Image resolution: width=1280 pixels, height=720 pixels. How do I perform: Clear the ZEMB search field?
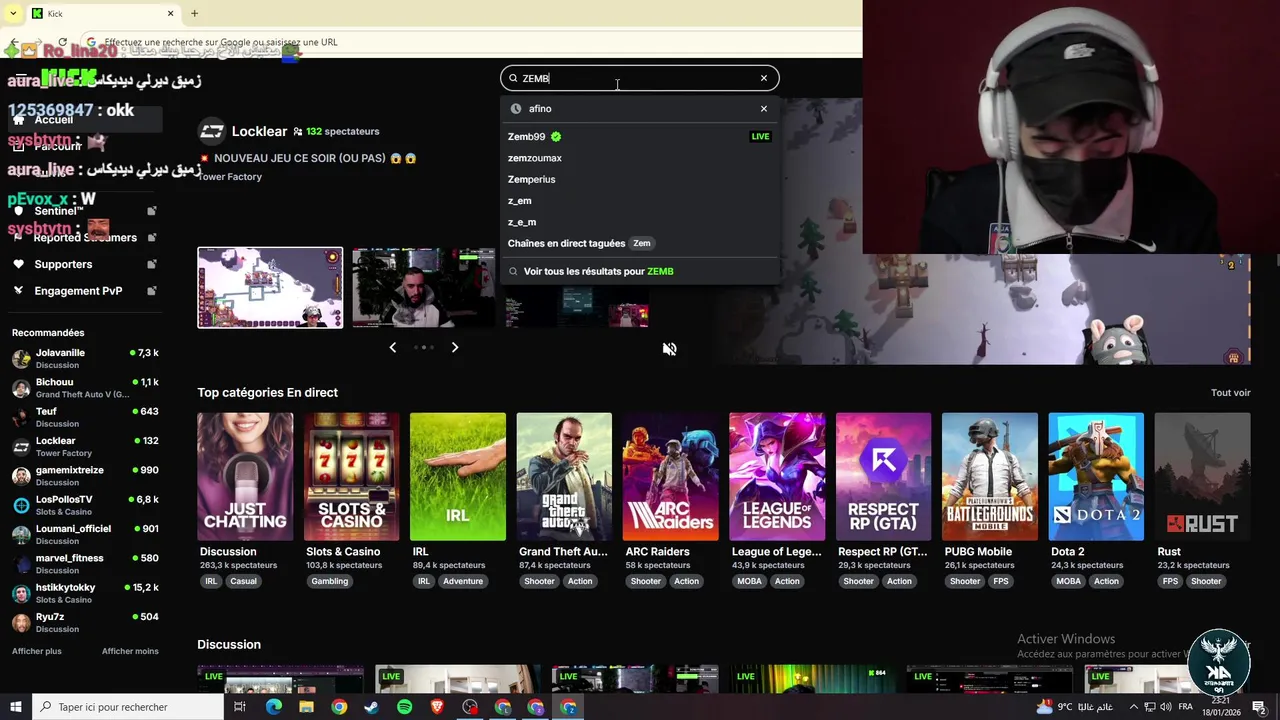[764, 78]
